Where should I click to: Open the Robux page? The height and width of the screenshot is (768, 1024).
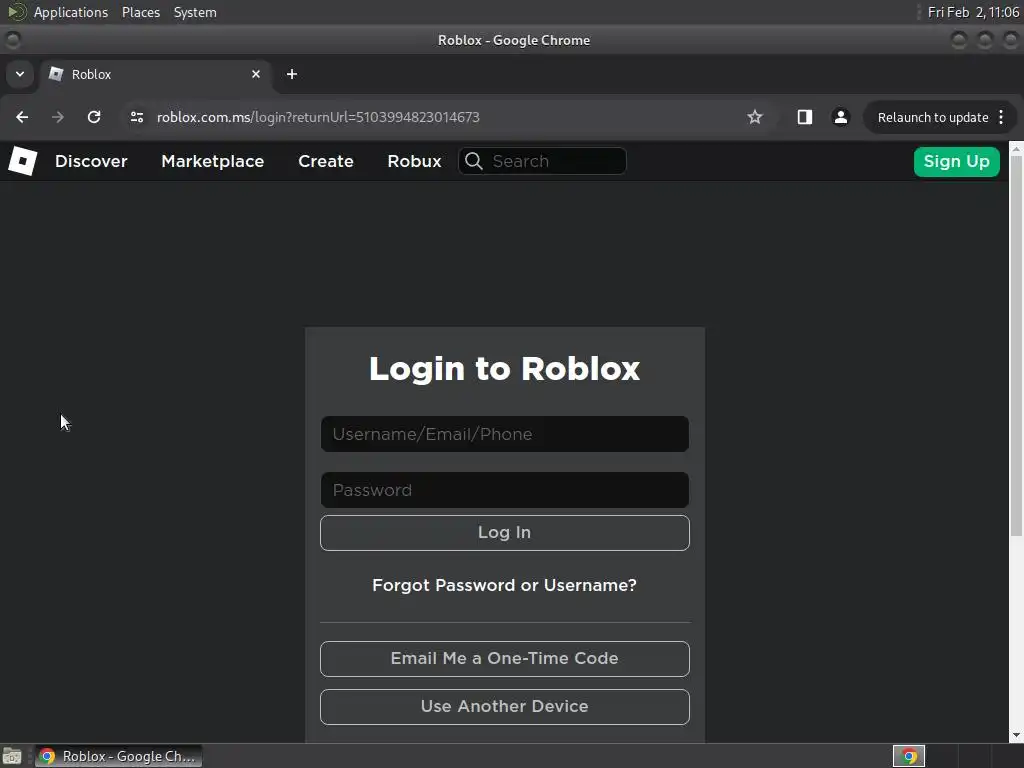414,161
